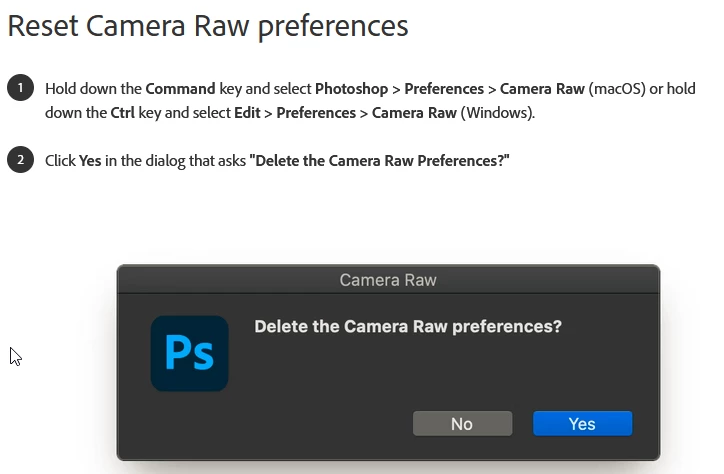Click the bold word 'Command' in step 1

click(x=181, y=89)
